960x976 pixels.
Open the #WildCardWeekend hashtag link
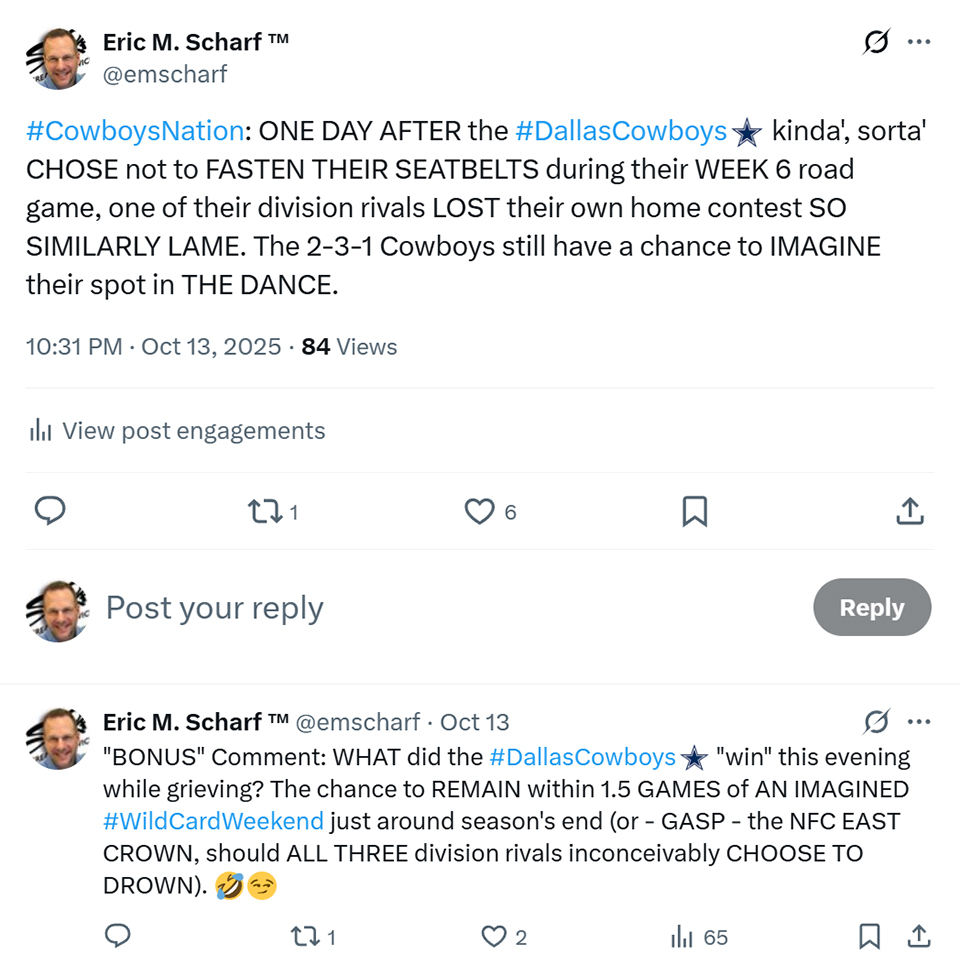(x=213, y=822)
